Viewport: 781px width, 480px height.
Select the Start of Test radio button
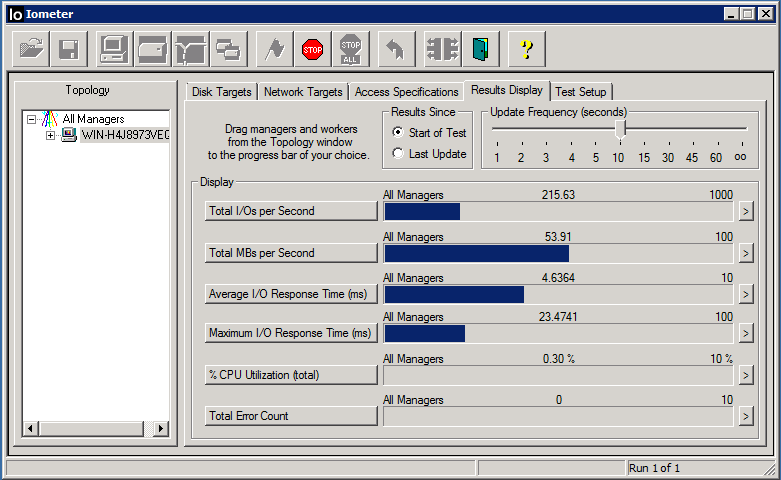coord(398,133)
